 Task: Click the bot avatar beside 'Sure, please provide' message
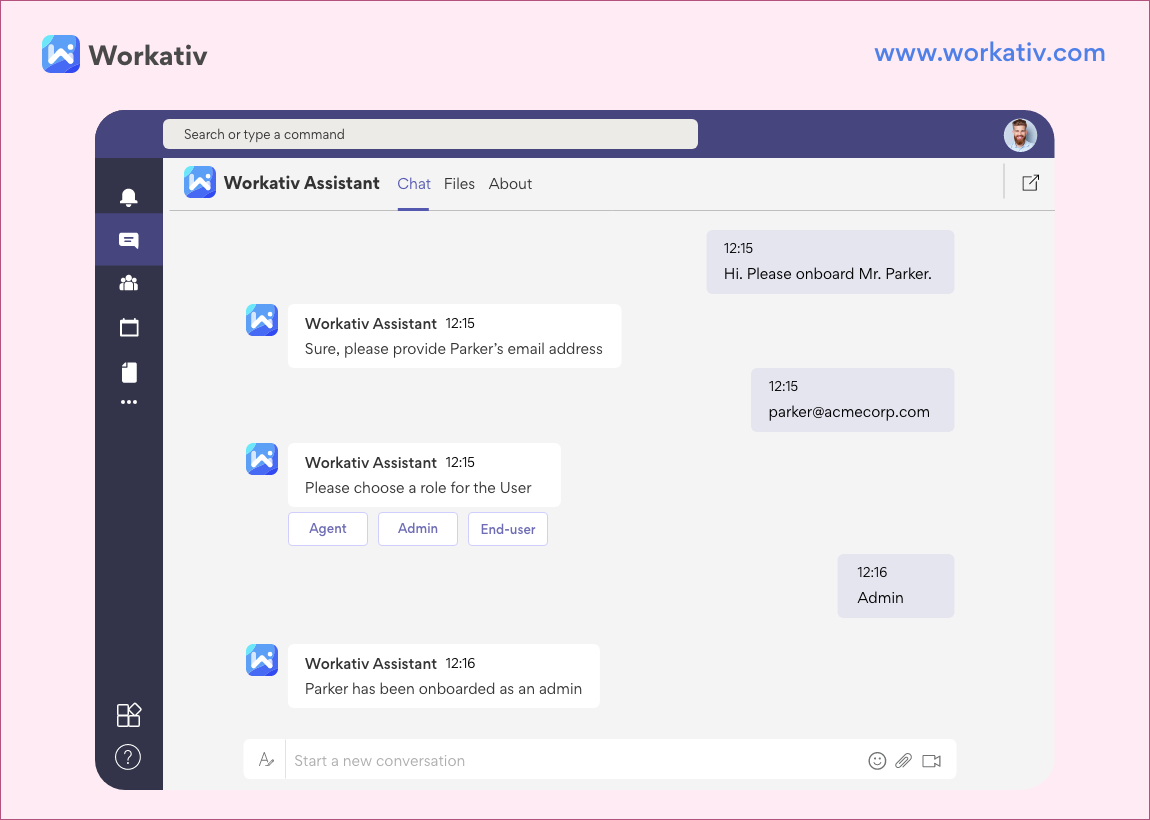pos(262,321)
